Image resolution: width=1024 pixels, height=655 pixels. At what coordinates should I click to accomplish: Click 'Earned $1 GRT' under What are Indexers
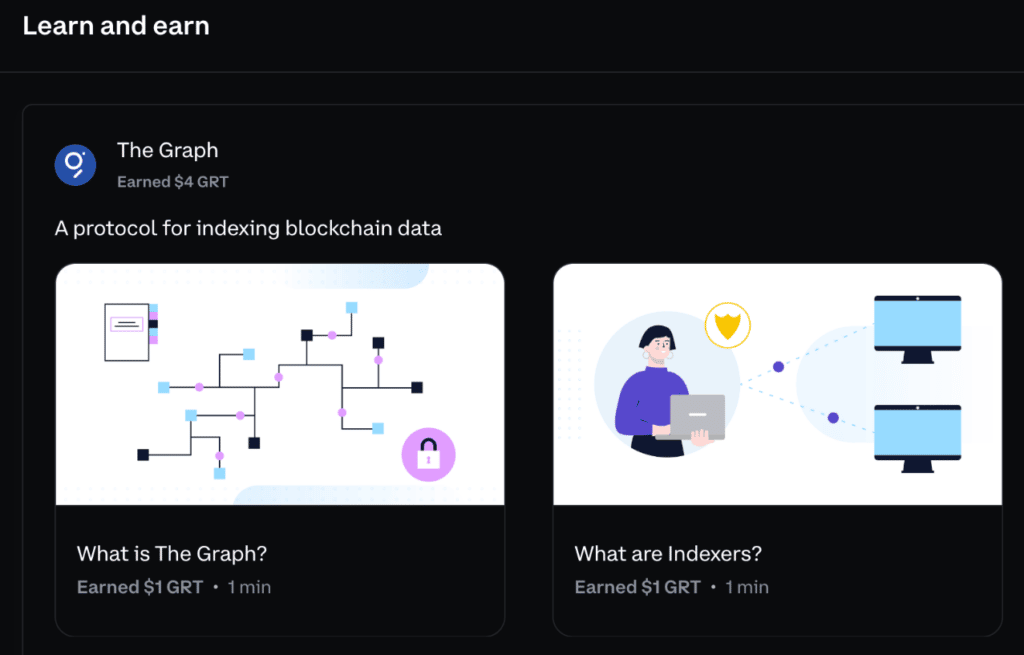(637, 587)
